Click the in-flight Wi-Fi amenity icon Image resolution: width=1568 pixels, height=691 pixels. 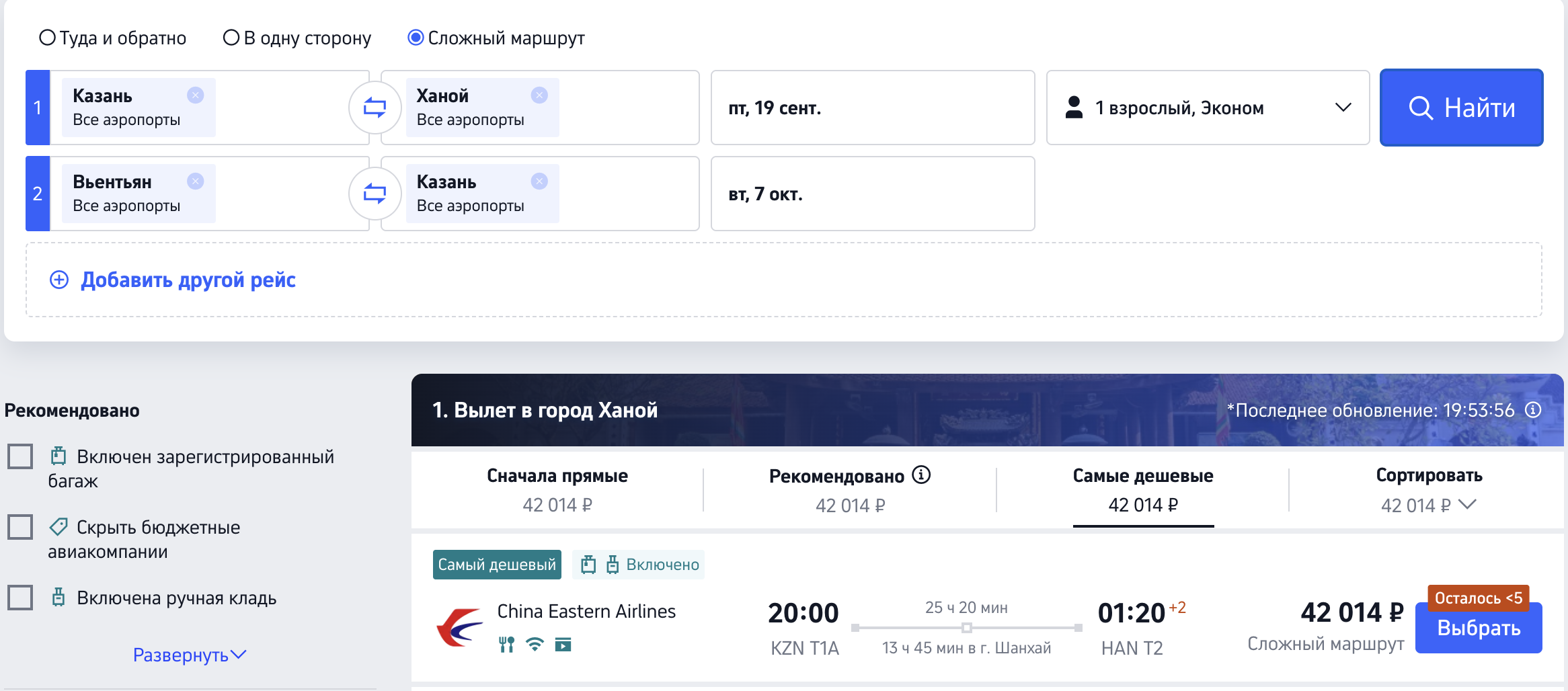click(x=535, y=645)
